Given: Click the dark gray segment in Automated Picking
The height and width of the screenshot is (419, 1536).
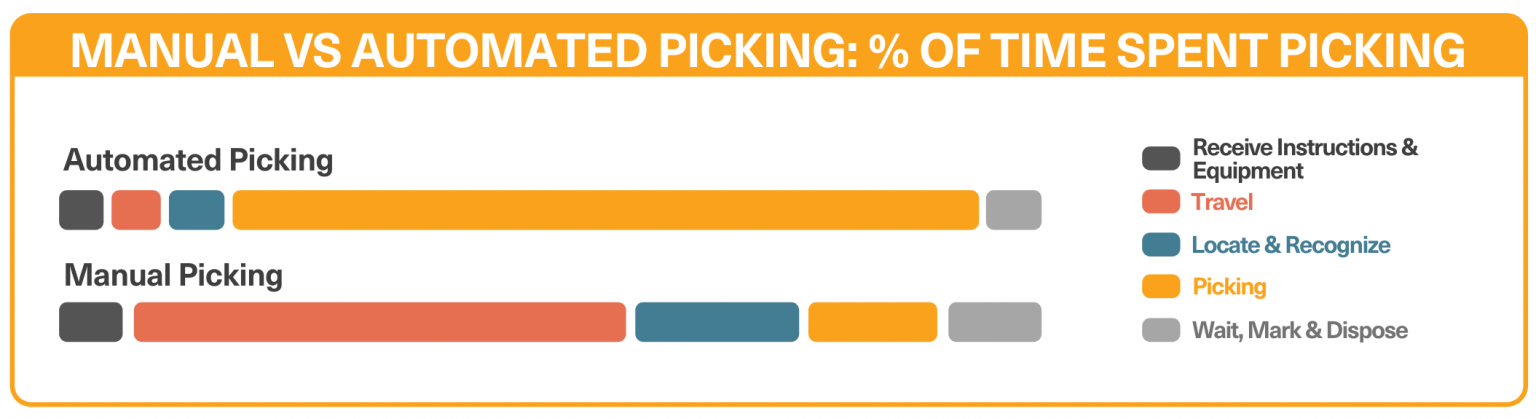Looking at the screenshot, I should pos(81,210).
